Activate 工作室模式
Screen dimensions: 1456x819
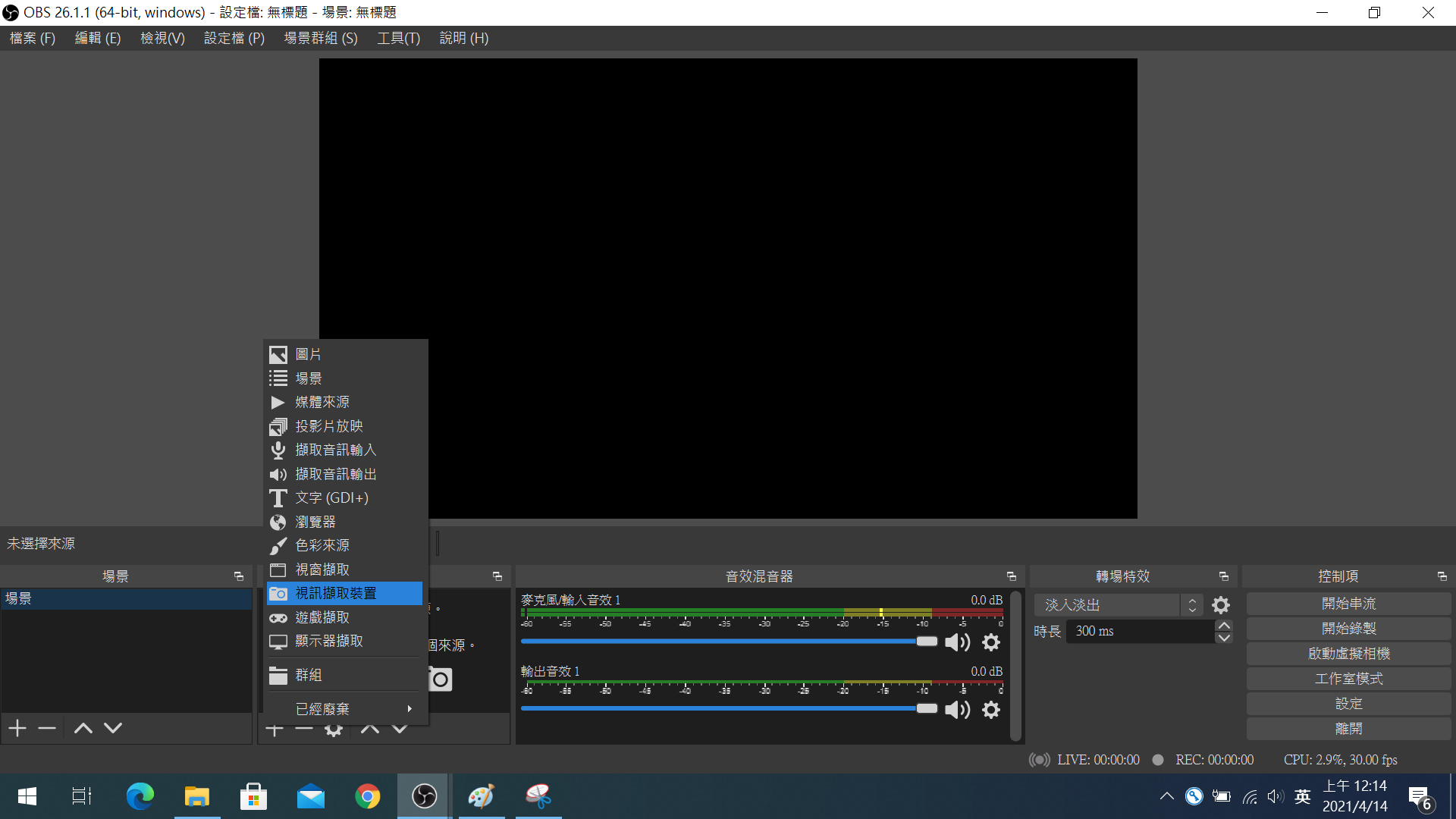tap(1348, 679)
